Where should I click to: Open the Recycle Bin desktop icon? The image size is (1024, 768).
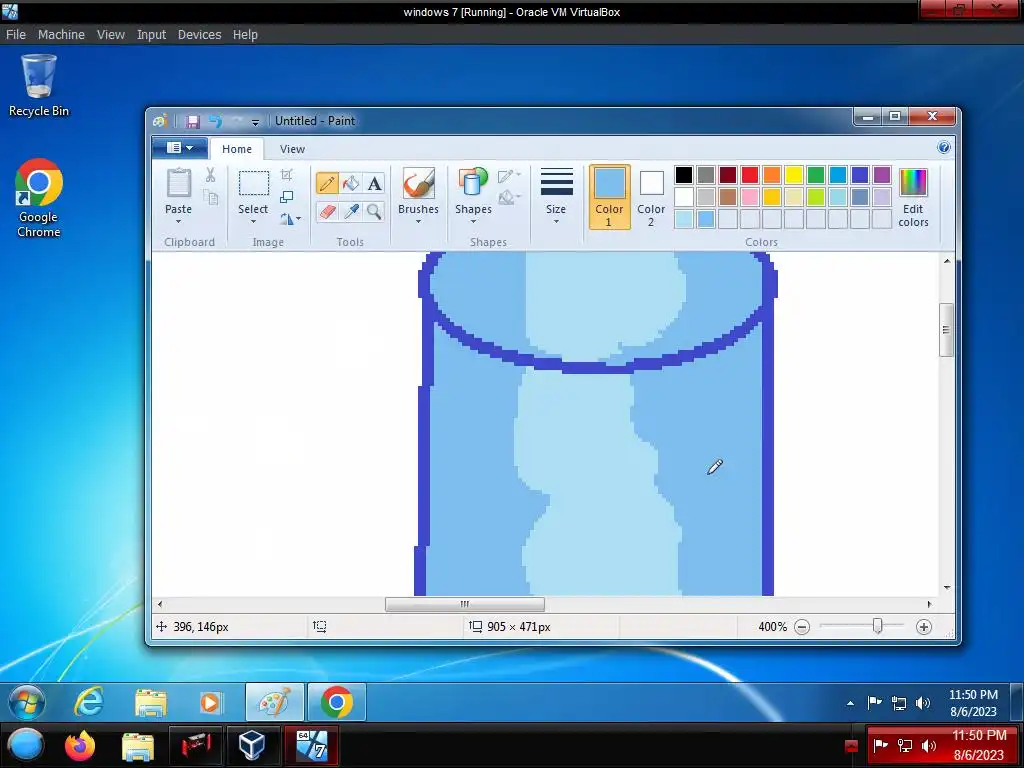click(39, 86)
